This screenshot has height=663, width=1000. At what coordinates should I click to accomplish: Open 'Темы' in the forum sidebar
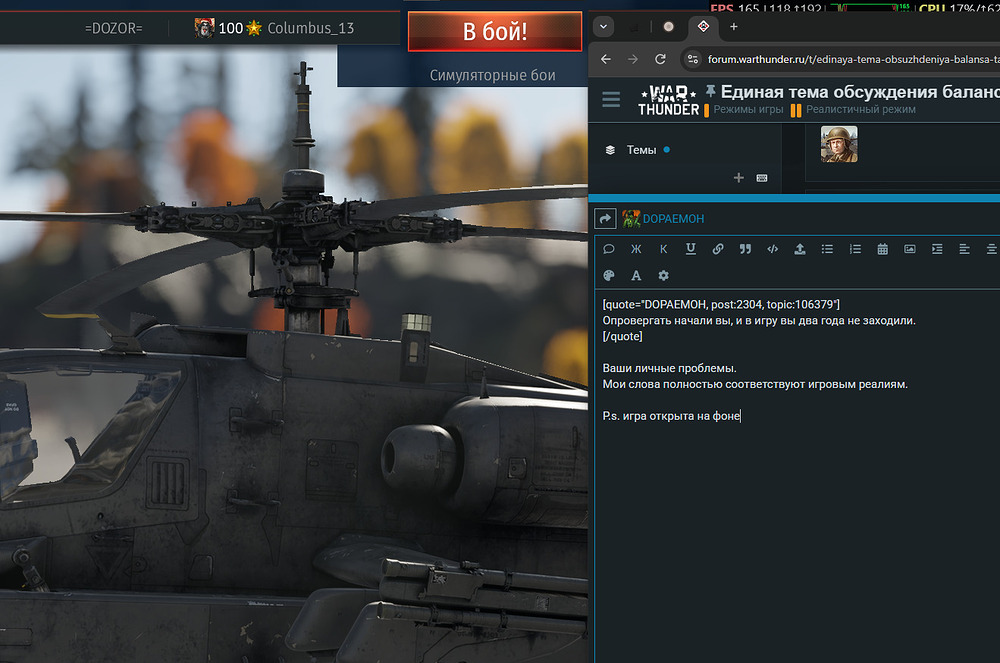641,150
